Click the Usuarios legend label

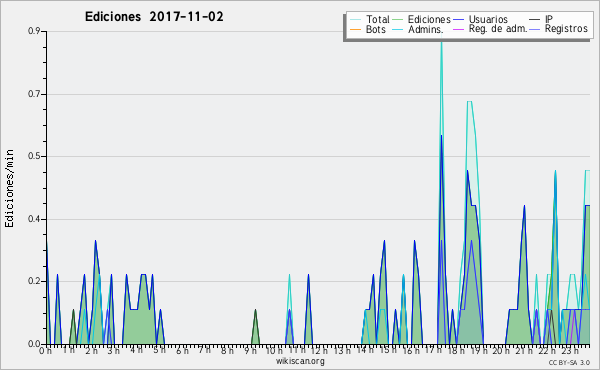(x=488, y=19)
